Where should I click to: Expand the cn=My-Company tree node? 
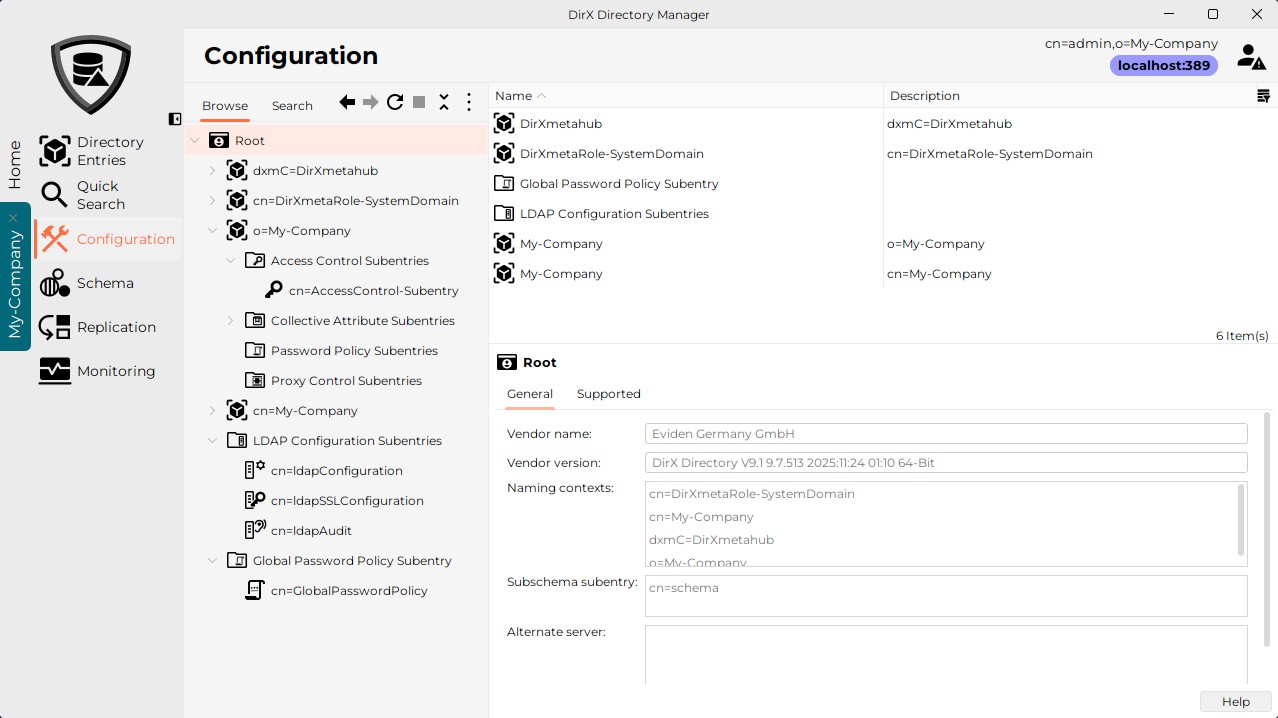pyautogui.click(x=212, y=410)
